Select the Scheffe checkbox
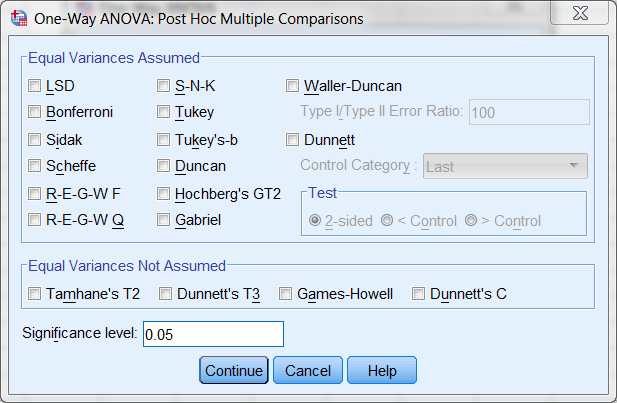This screenshot has width=617, height=403. [x=35, y=166]
